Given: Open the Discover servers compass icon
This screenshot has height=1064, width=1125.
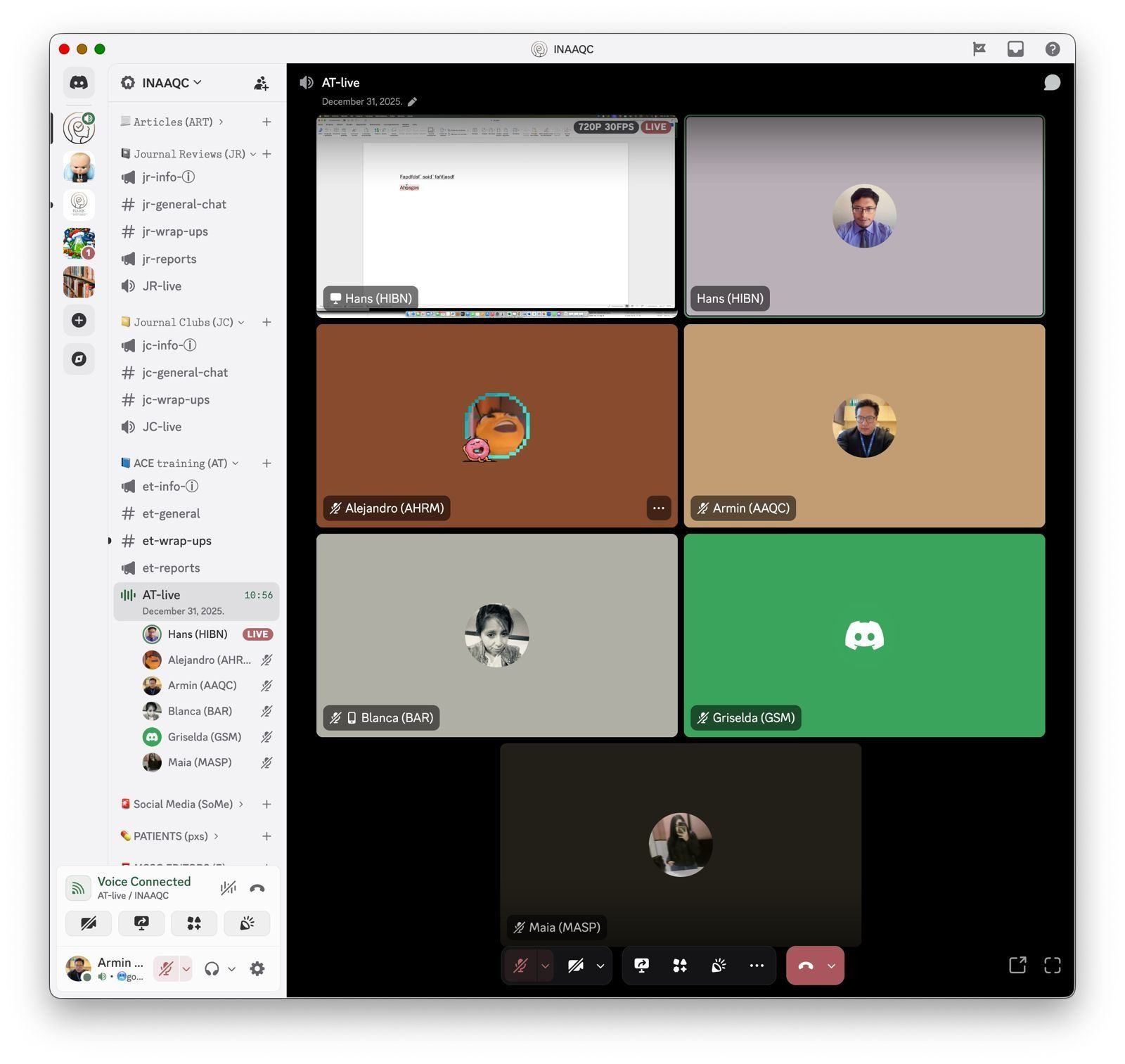Looking at the screenshot, I should pos(79,359).
